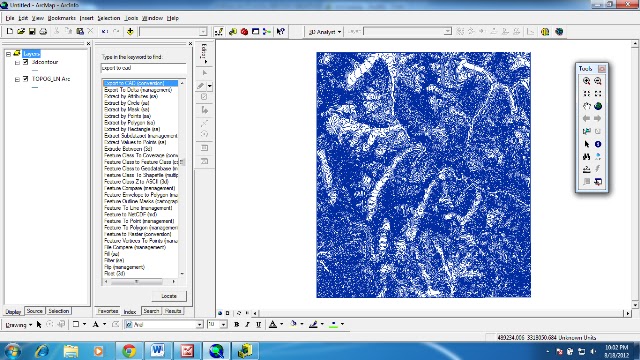Image resolution: width=640 pixels, height=360 pixels.
Task: Switch to the Source tab
Action: click(x=34, y=311)
